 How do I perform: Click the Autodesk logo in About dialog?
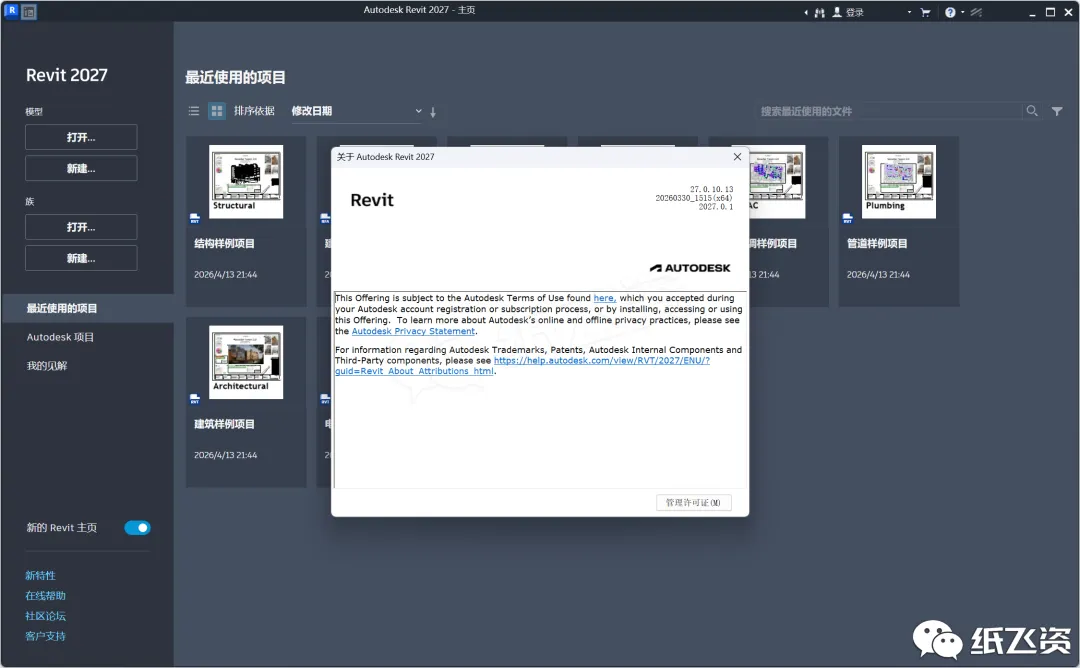click(x=690, y=268)
